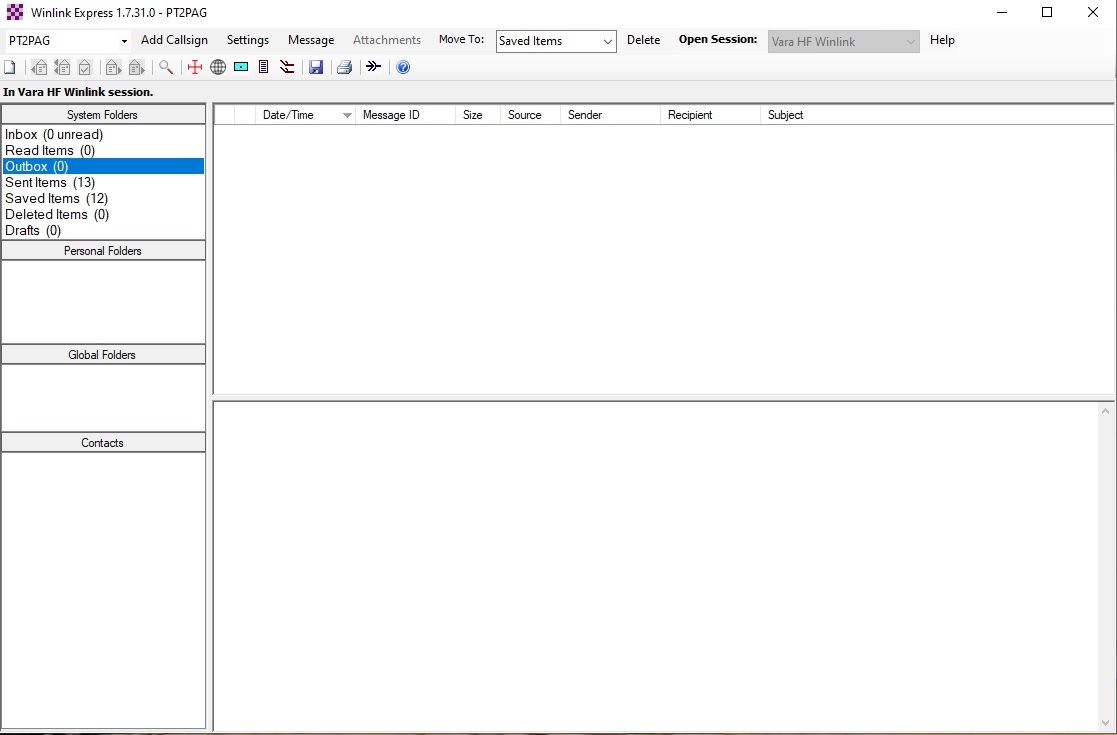Click the Global Folders header
Screen dimensions: 1117x735
tap(103, 355)
